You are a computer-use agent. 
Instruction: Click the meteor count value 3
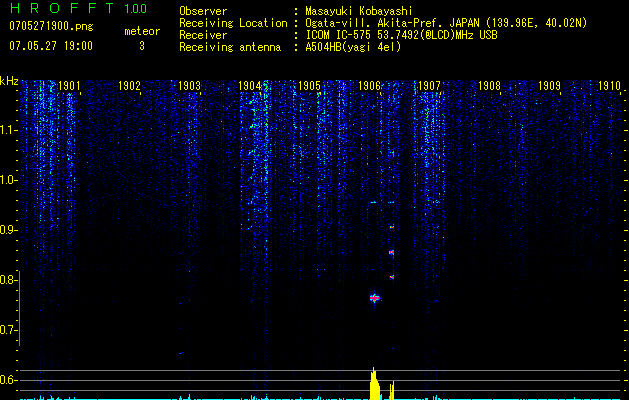click(x=142, y=46)
